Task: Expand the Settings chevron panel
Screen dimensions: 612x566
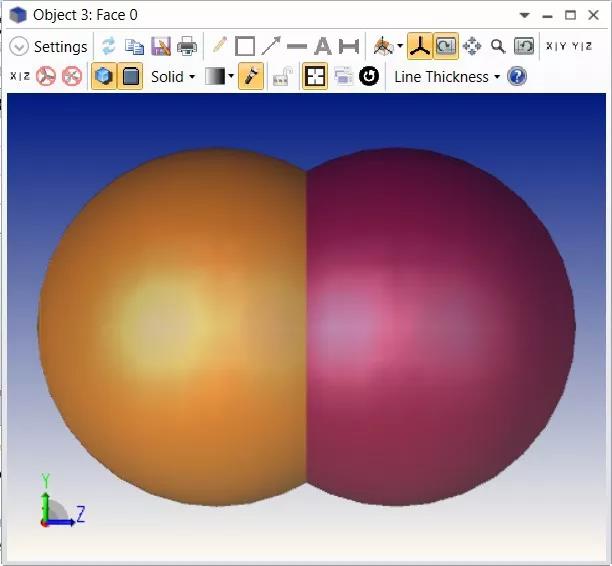Action: [x=19, y=47]
